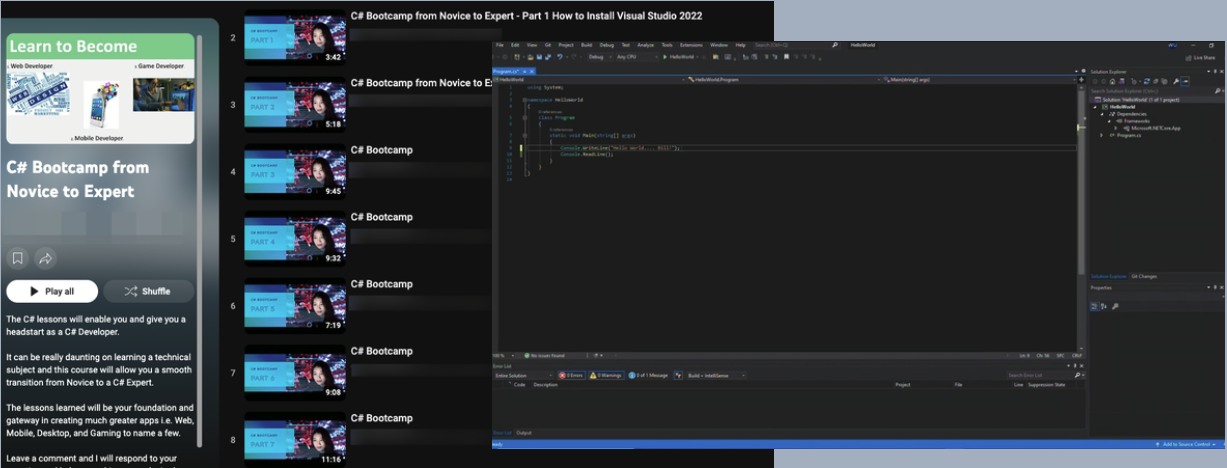Click the Property Pages wrench in Properties panel
The image size is (1227, 468).
(1115, 306)
